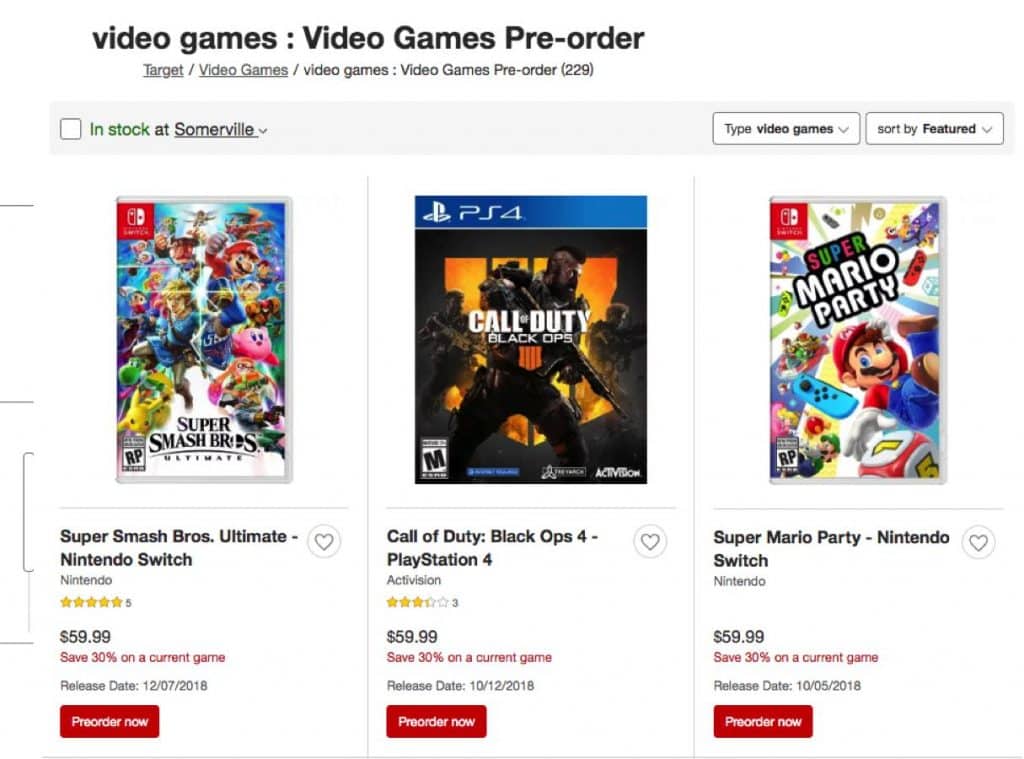This screenshot has height=759, width=1024.
Task: Open the Type video games dropdown
Action: click(785, 128)
